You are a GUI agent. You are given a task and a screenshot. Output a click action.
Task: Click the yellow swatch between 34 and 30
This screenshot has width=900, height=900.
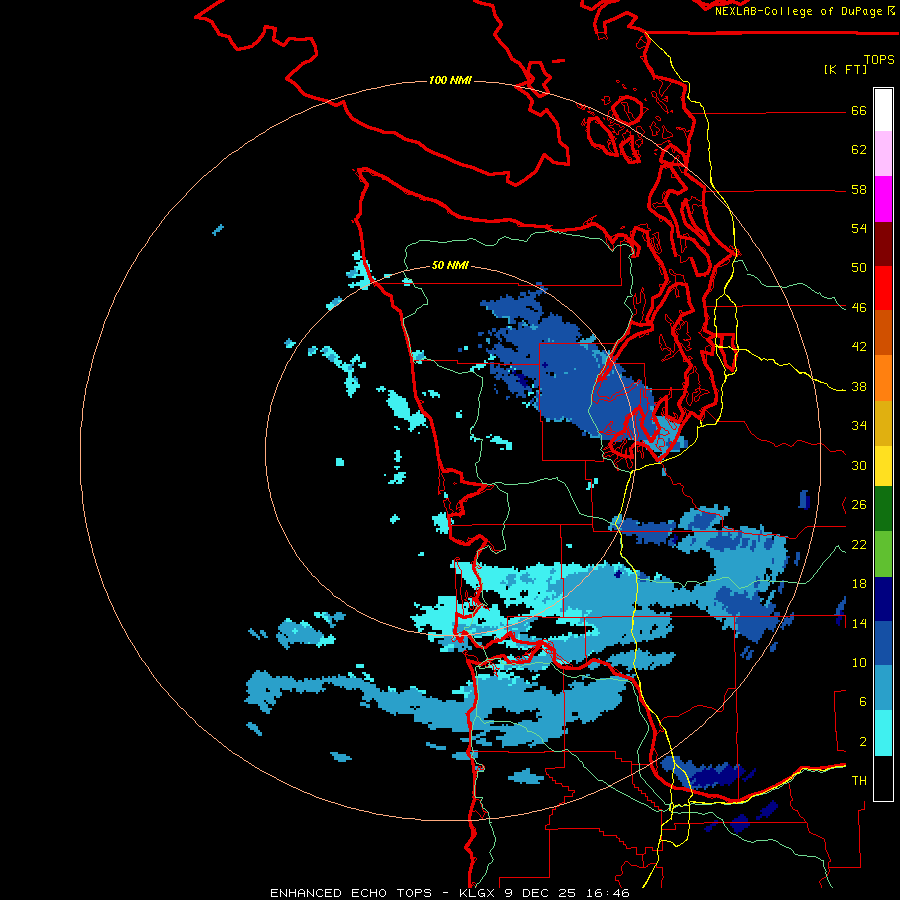pyautogui.click(x=883, y=466)
